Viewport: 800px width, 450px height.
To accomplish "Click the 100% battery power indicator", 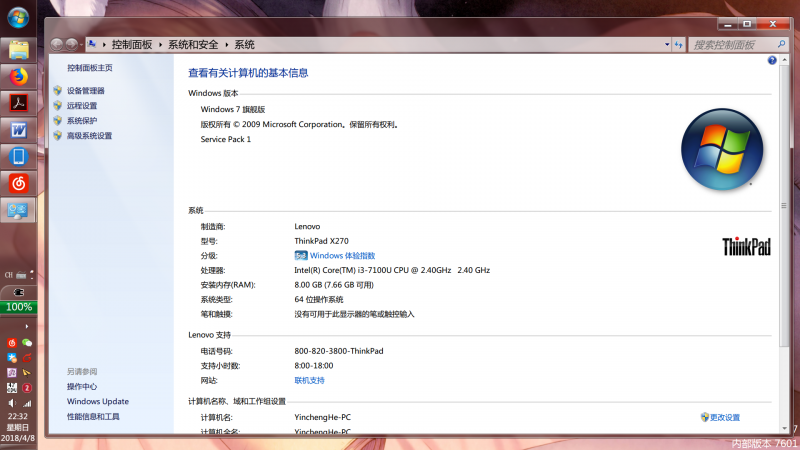I will pyautogui.click(x=18, y=307).
